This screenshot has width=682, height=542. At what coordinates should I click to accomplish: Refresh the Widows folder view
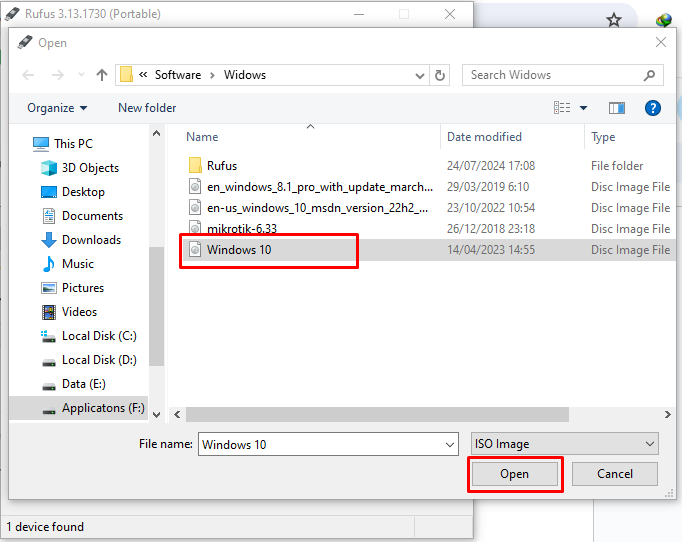440,75
